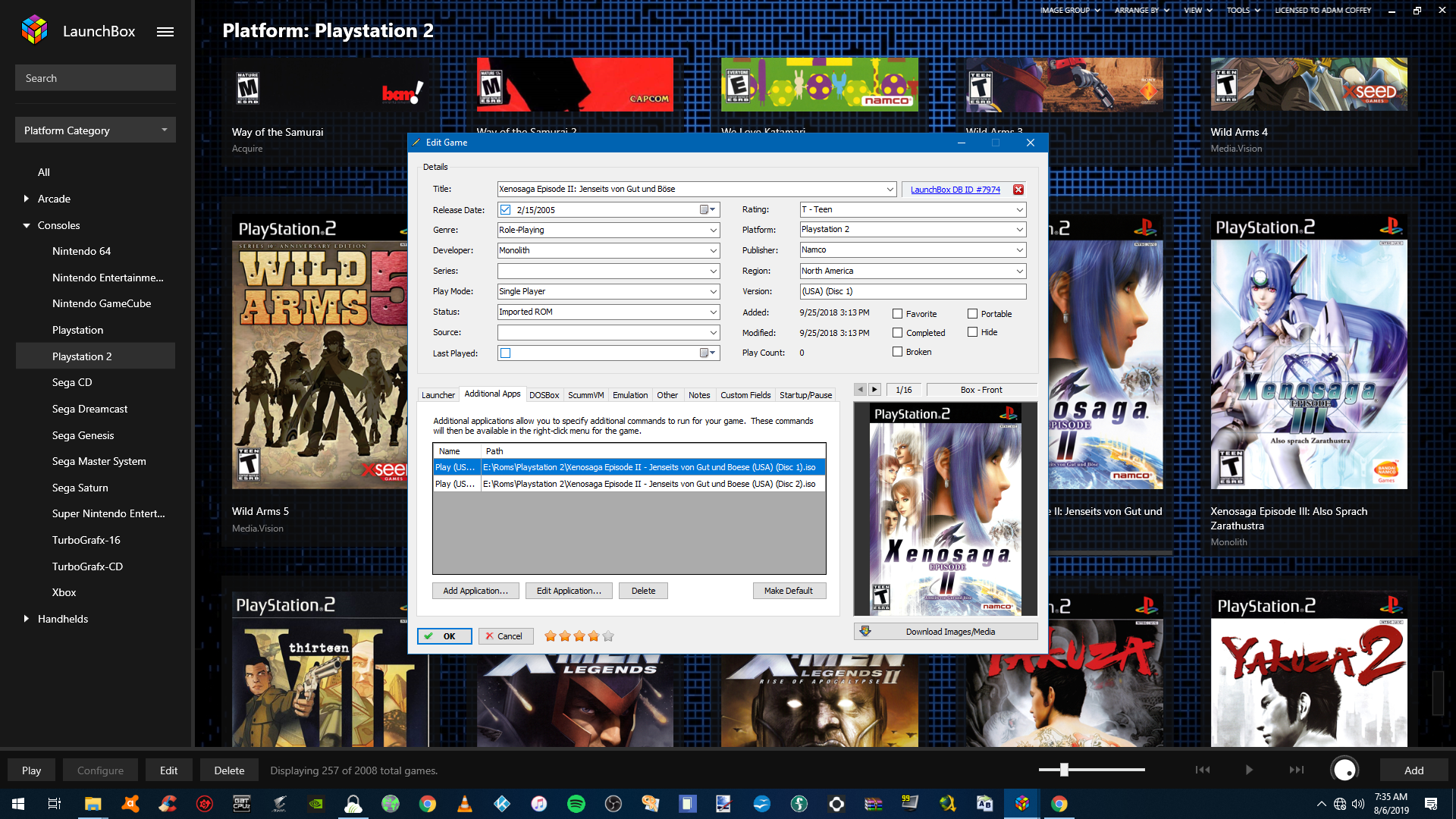
Task: Open the Play Mode dropdown
Action: click(714, 291)
